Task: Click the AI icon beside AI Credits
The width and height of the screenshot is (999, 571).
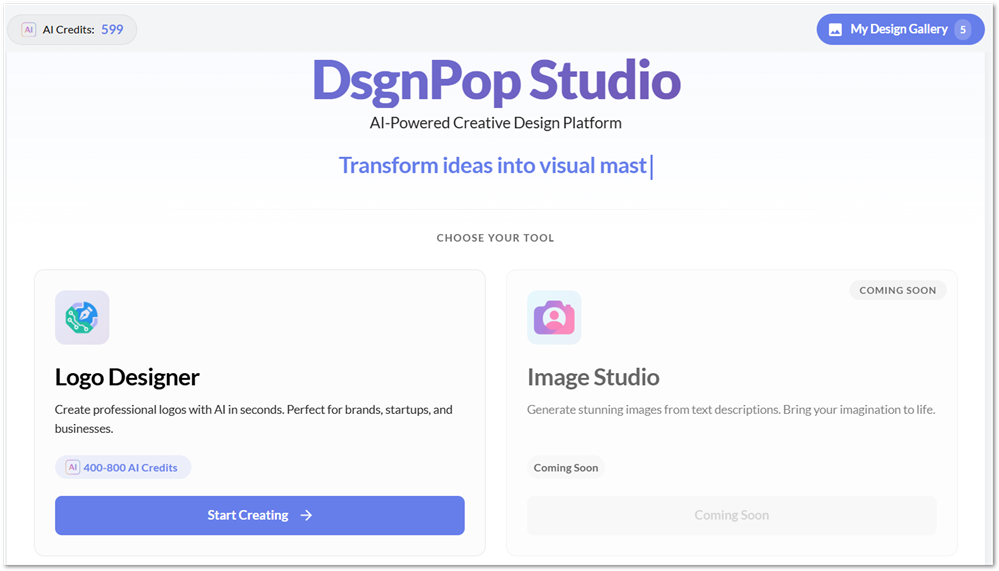Action: (x=29, y=29)
